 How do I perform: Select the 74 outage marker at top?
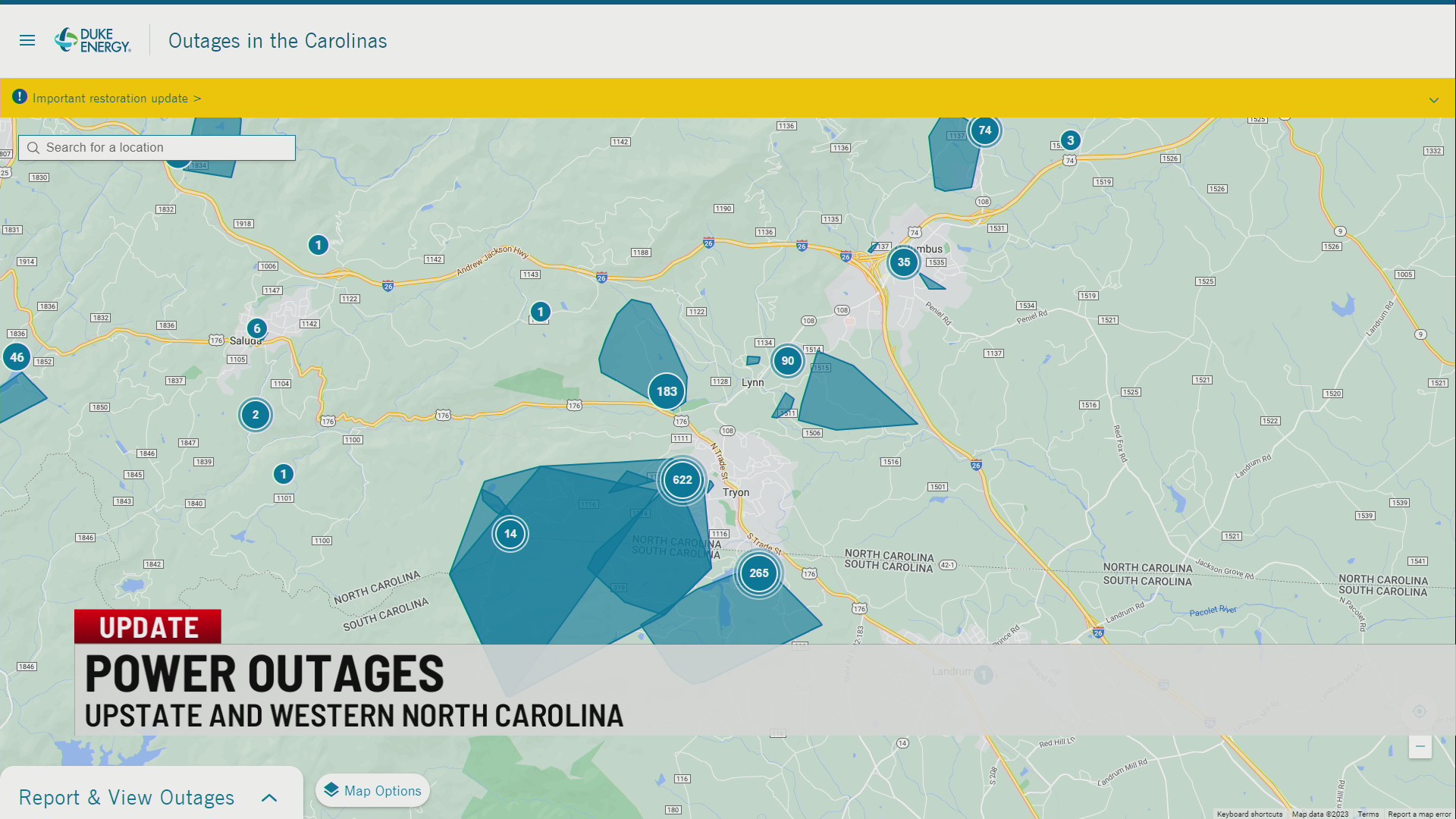coord(984,130)
